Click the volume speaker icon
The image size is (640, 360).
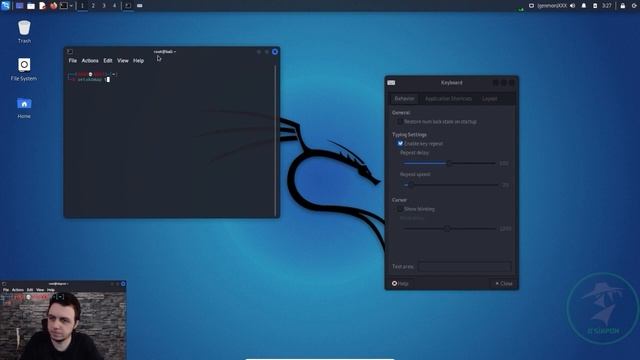(573, 6)
